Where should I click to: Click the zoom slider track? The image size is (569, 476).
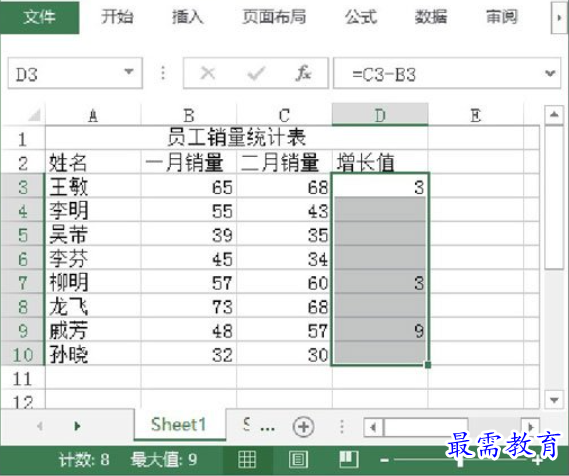click(461, 461)
